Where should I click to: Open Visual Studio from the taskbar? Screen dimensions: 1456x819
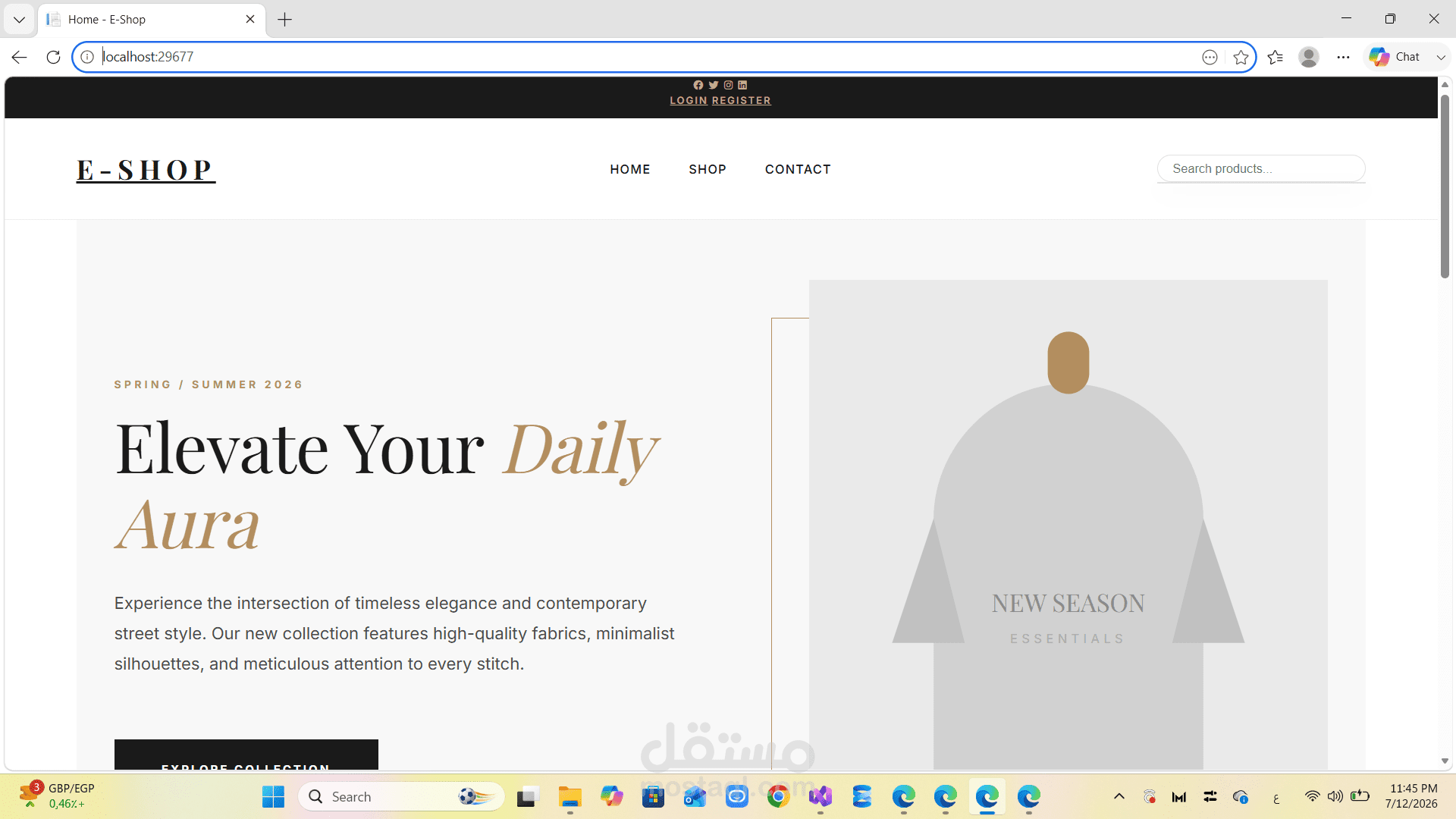(x=820, y=797)
